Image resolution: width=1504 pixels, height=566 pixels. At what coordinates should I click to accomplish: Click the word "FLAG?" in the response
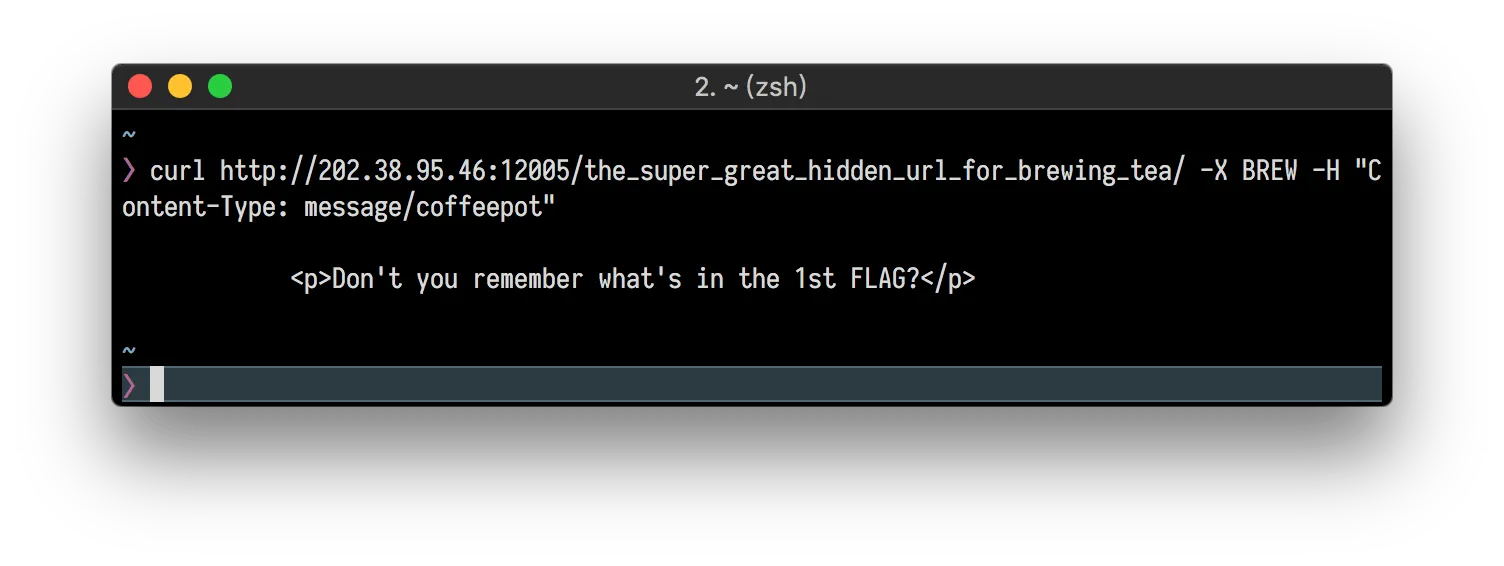pyautogui.click(x=886, y=279)
